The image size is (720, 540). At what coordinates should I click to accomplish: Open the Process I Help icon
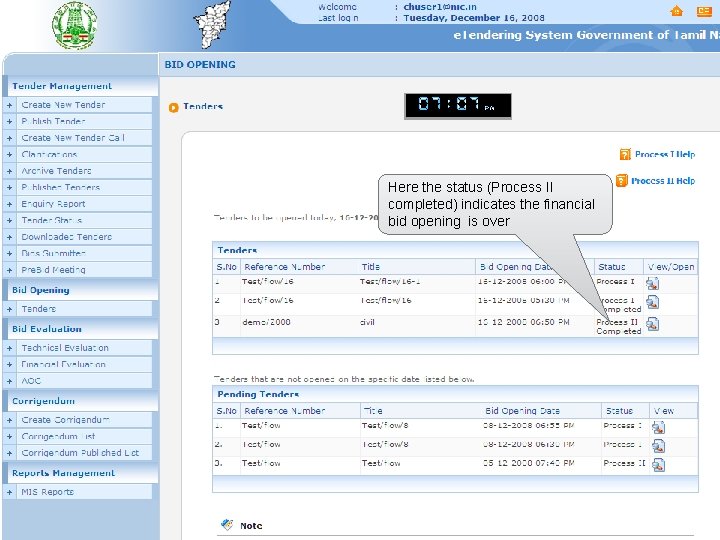click(x=625, y=154)
